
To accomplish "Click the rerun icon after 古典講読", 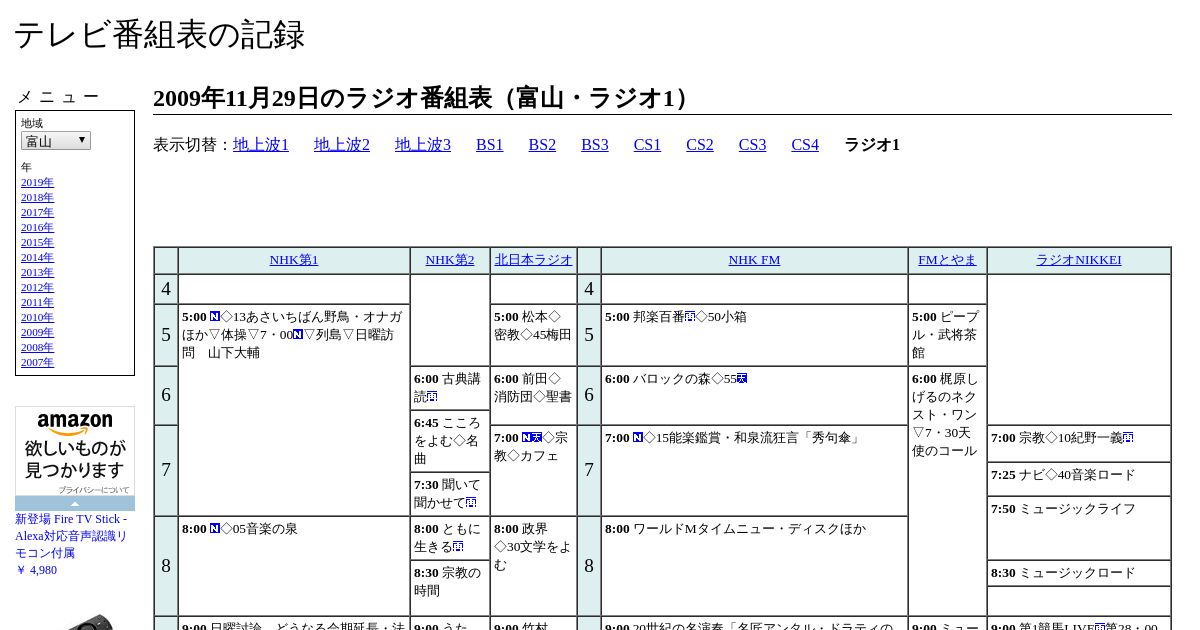I will coord(432,397).
